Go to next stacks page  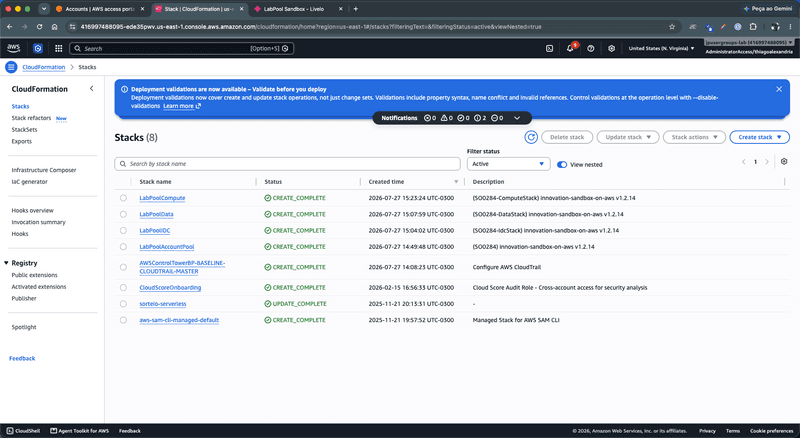coord(767,162)
